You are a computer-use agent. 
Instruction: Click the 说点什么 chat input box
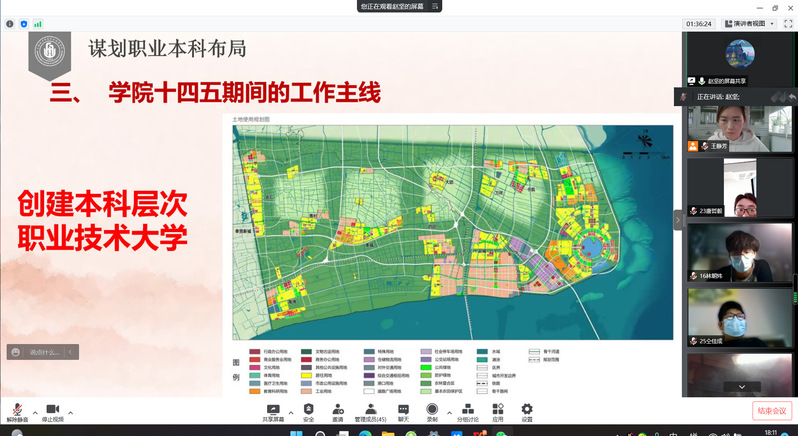coord(38,352)
